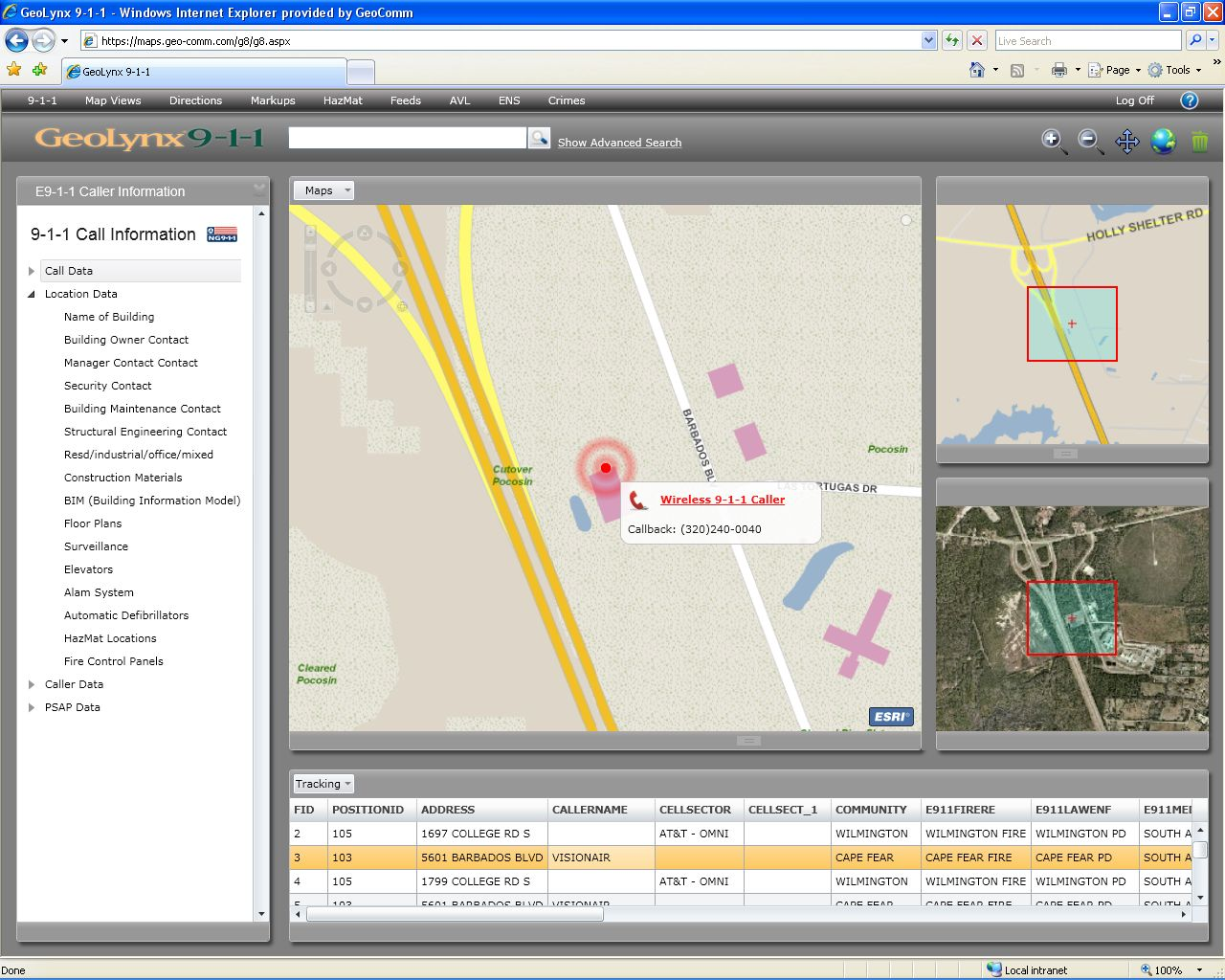The width and height of the screenshot is (1225, 980).
Task: Open the Map Views menu
Action: point(113,100)
